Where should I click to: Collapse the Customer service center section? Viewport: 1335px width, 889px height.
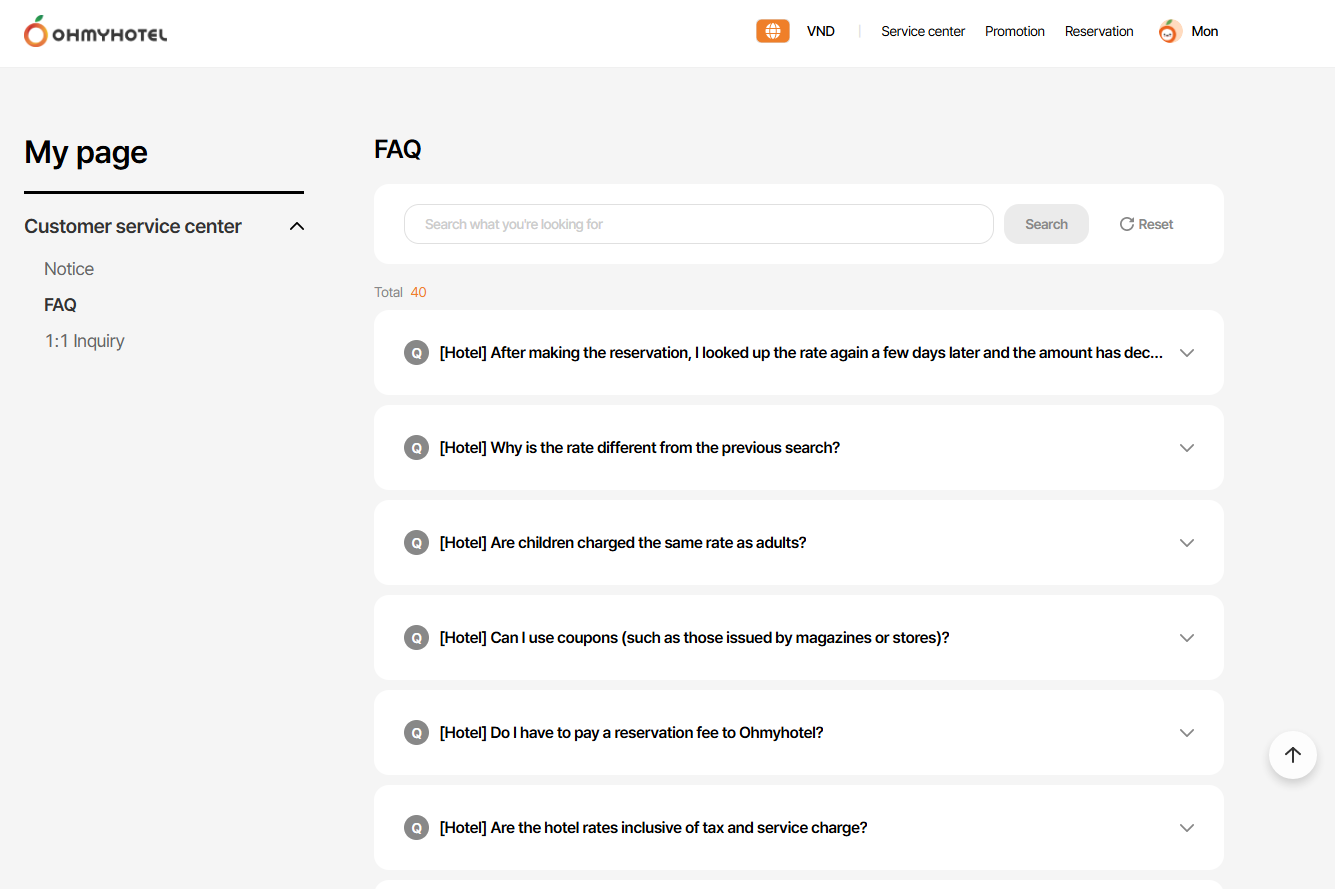[296, 226]
